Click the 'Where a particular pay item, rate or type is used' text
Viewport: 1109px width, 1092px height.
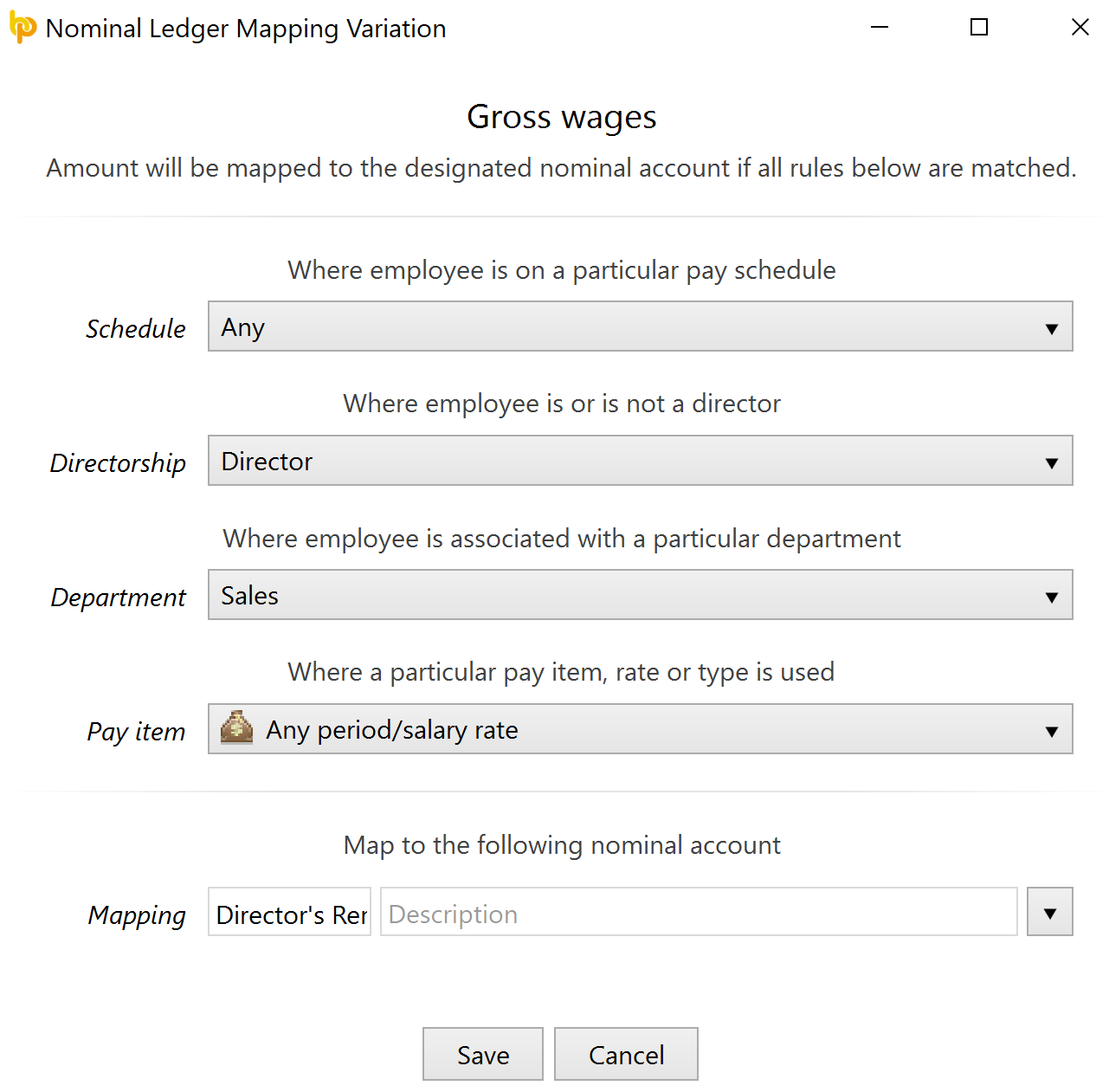(561, 672)
